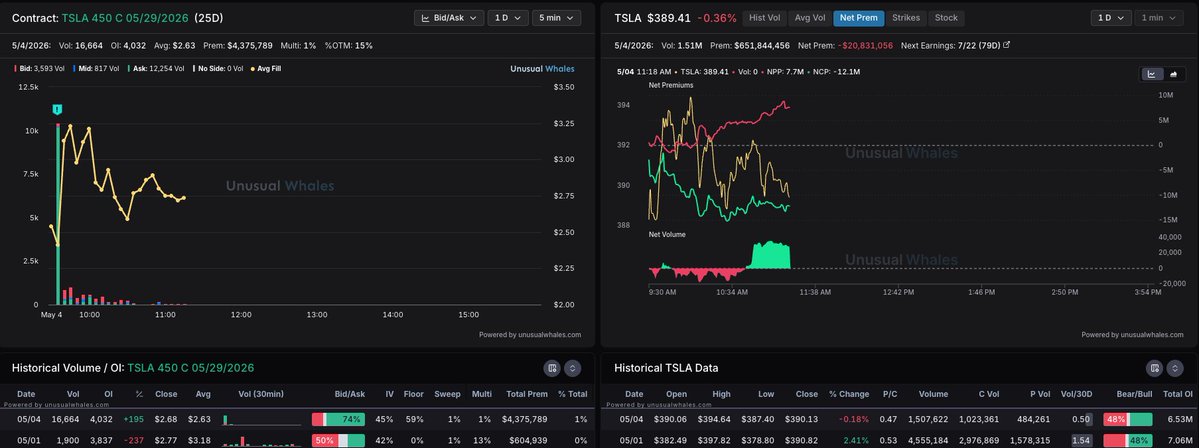Image resolution: width=1199 pixels, height=448 pixels.
Task: Click the 1.54 Vol/30D cell
Action: 1081,440
